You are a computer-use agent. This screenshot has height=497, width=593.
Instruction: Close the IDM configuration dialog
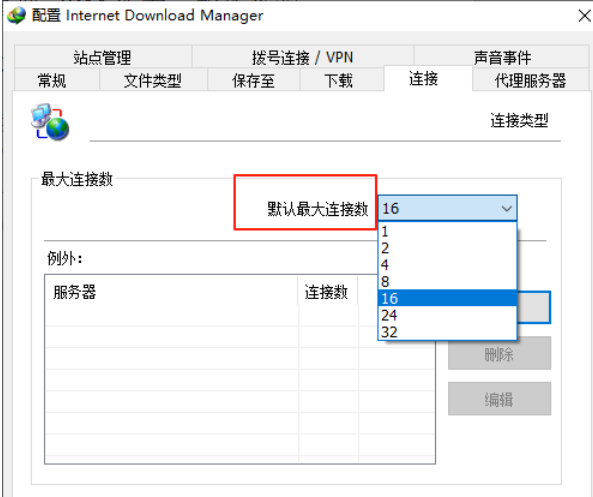coord(584,16)
